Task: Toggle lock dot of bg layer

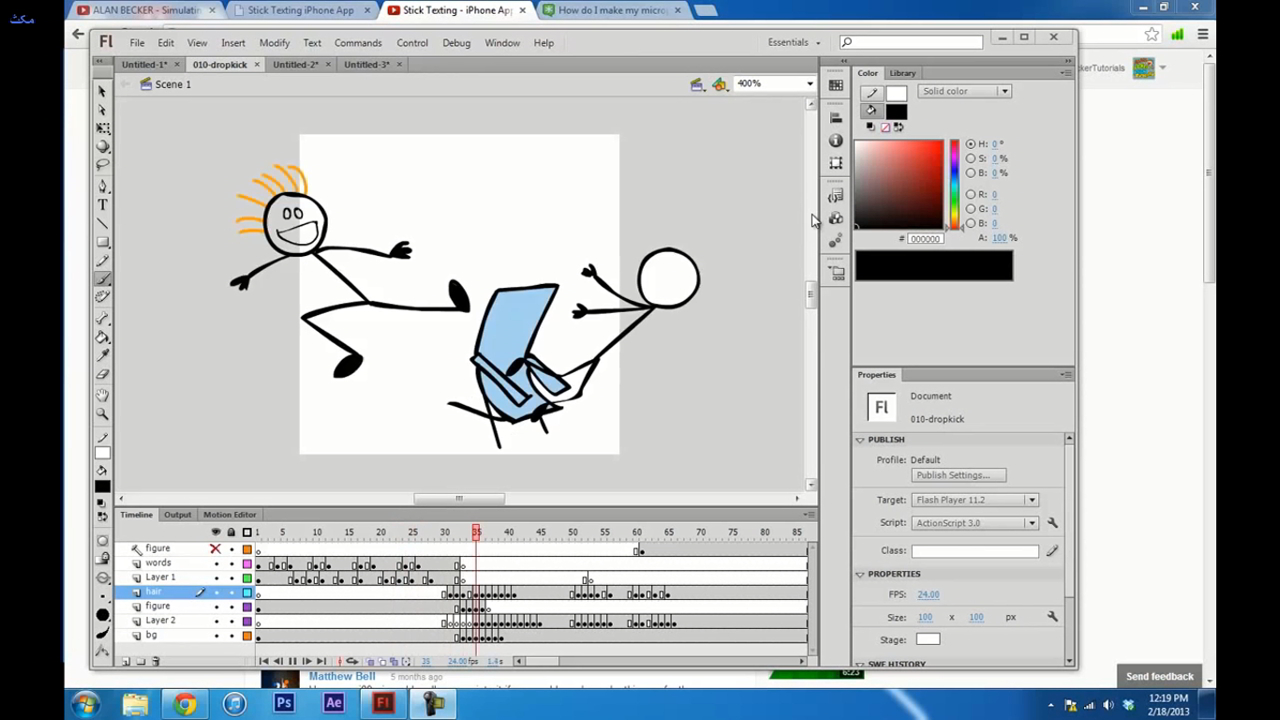Action: (x=232, y=635)
